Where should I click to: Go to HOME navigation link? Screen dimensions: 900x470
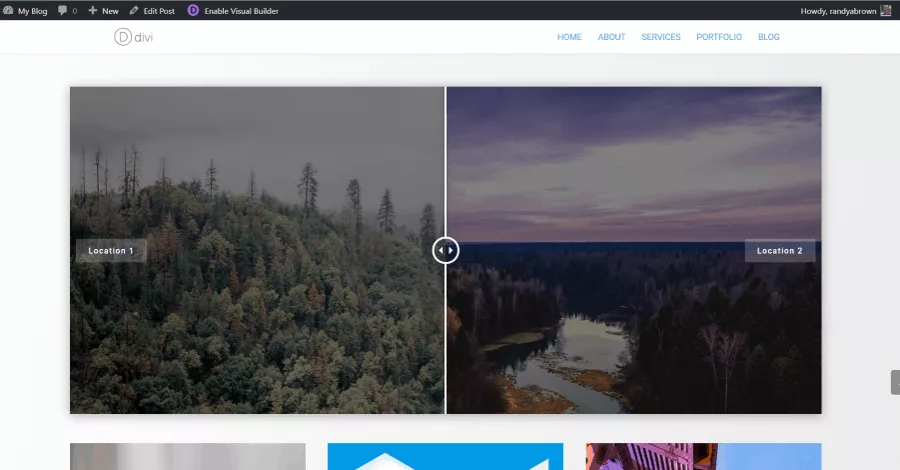569,37
